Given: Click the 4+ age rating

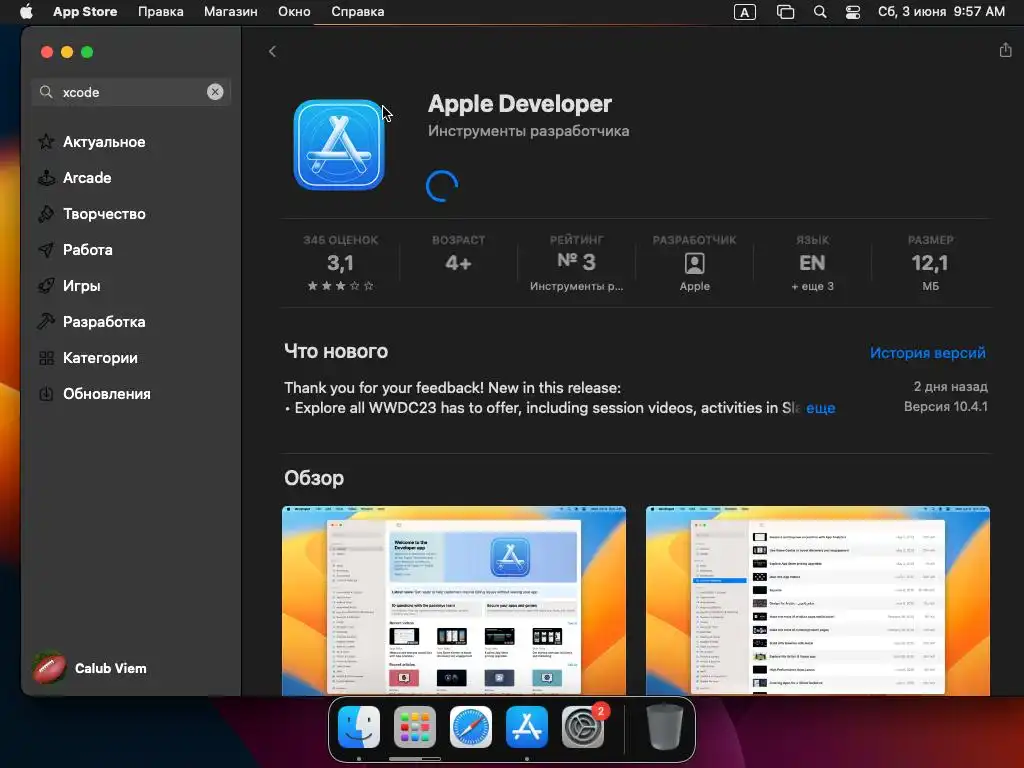Looking at the screenshot, I should tap(458, 263).
